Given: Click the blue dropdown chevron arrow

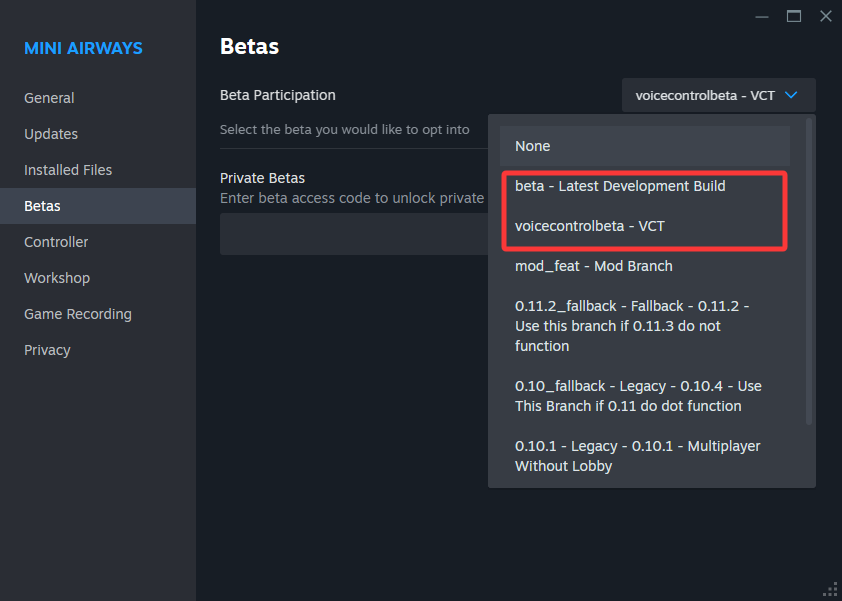Looking at the screenshot, I should [791, 95].
